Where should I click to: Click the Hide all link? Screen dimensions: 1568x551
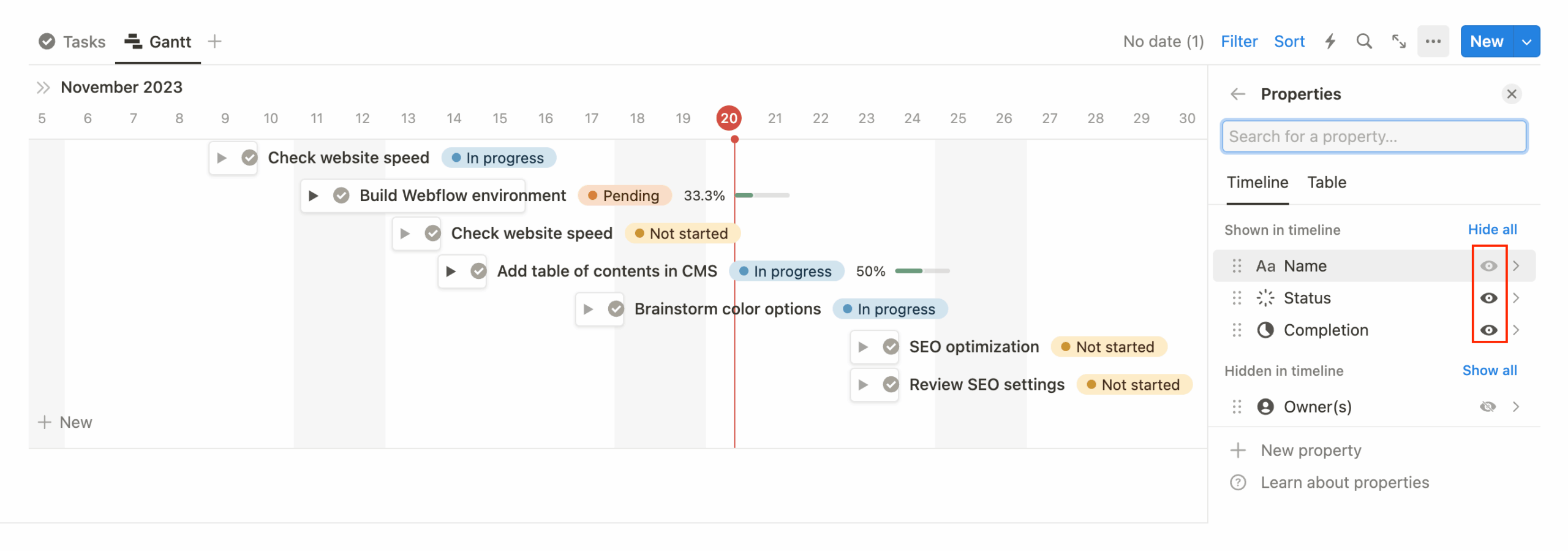pos(1492,230)
